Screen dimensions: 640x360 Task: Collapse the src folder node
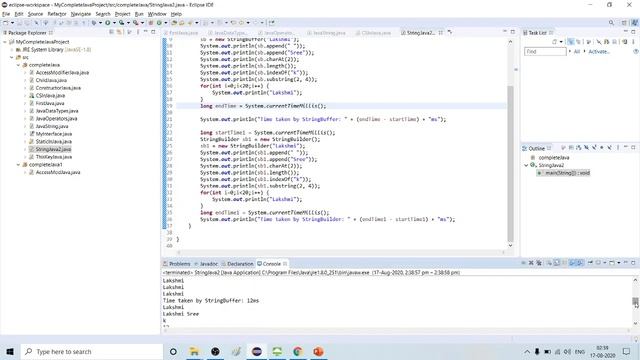tap(12, 57)
